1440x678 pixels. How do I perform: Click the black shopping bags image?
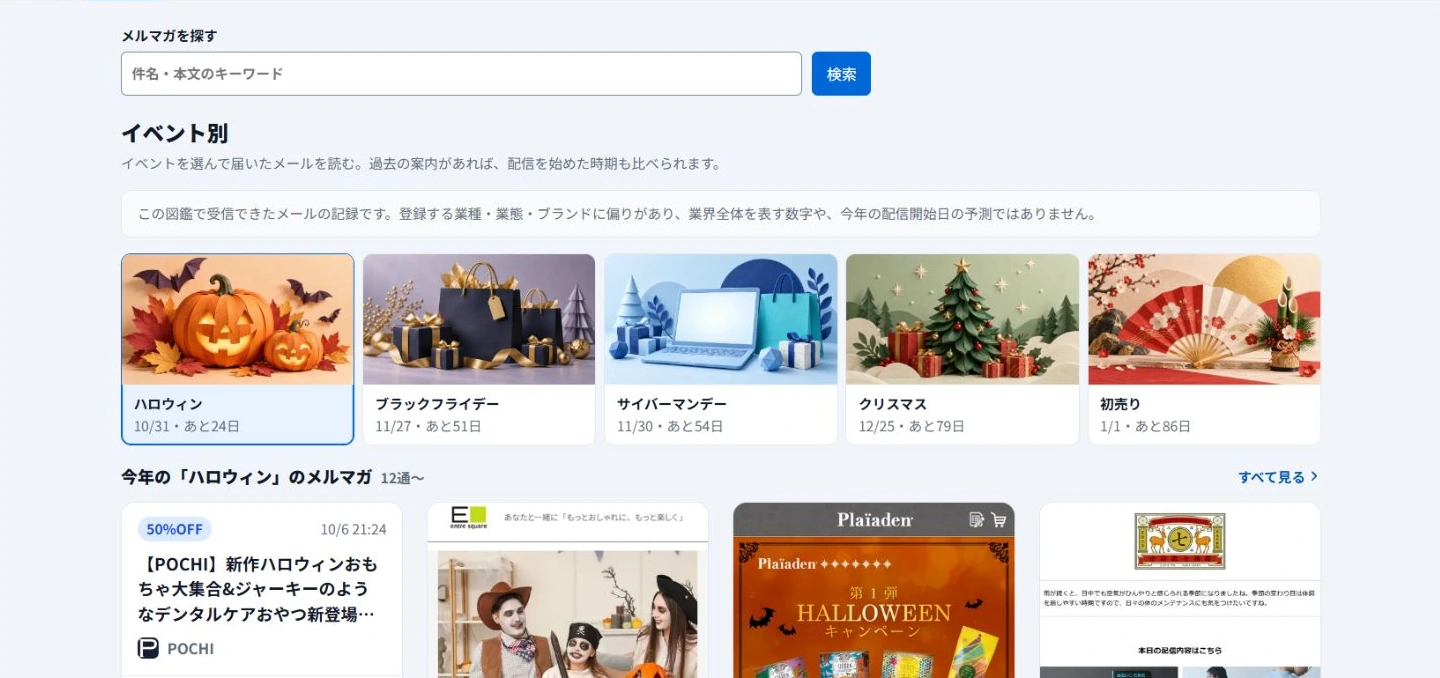pyautogui.click(x=479, y=319)
